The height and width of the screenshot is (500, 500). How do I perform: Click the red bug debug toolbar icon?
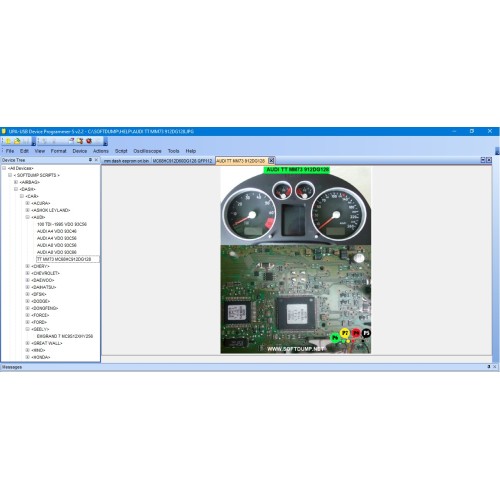click(89, 141)
